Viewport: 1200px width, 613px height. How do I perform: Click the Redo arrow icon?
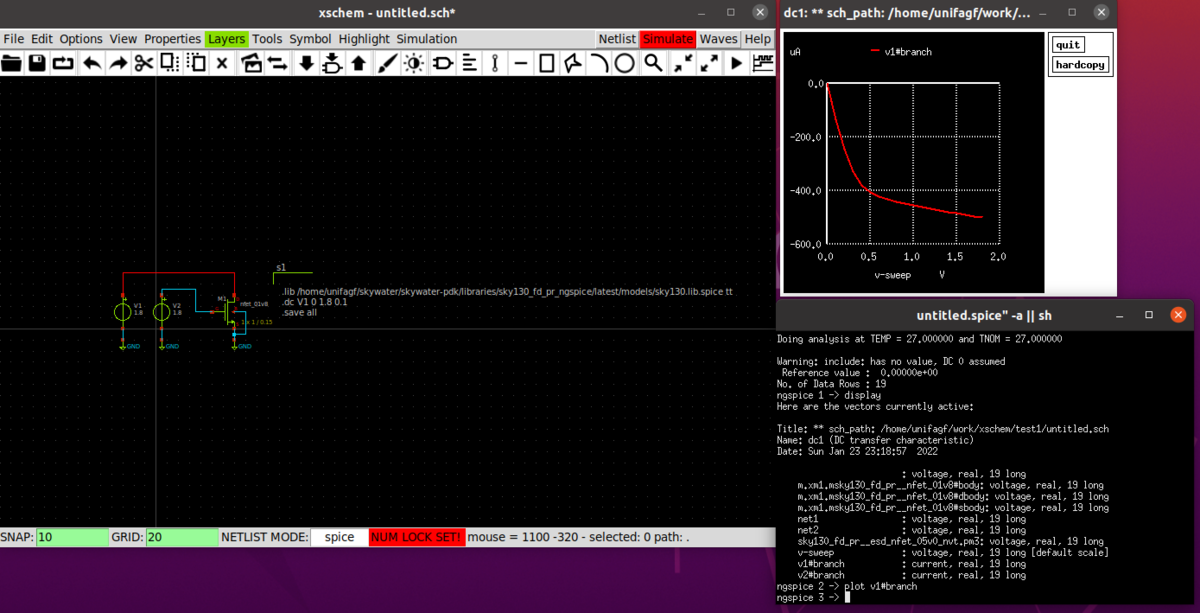point(117,63)
